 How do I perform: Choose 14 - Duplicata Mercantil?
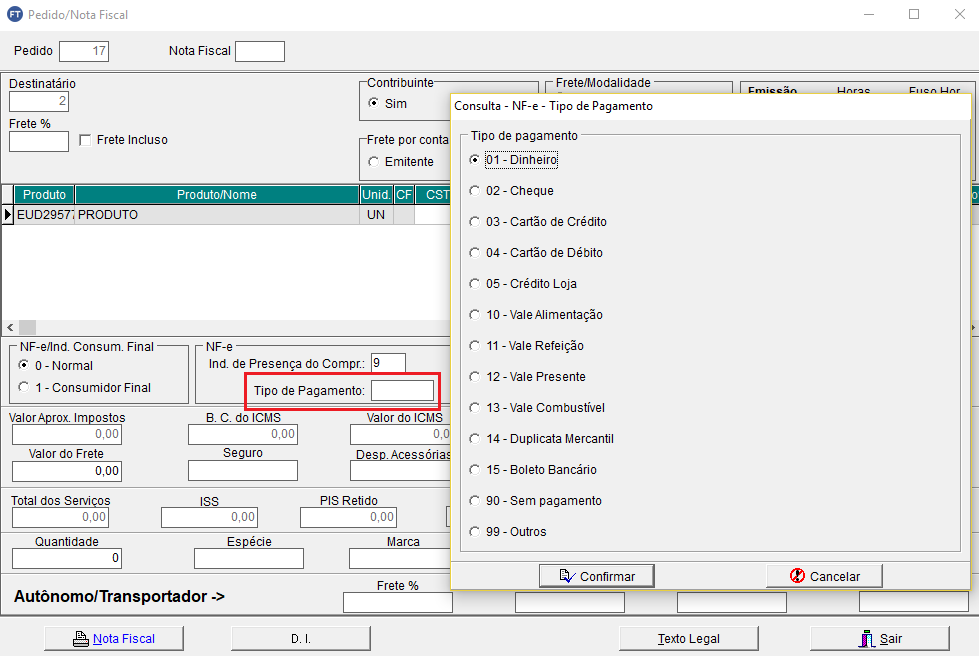(541, 439)
